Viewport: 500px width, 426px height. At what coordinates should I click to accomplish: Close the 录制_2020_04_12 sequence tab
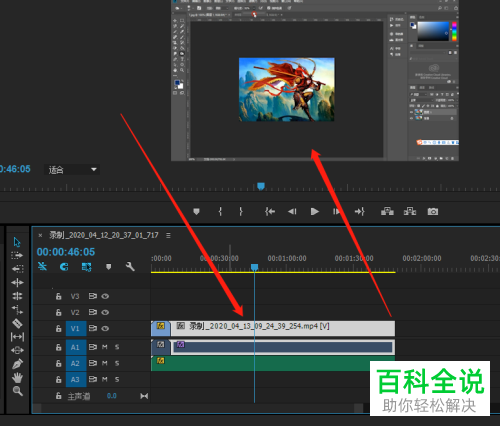pyautogui.click(x=40, y=235)
